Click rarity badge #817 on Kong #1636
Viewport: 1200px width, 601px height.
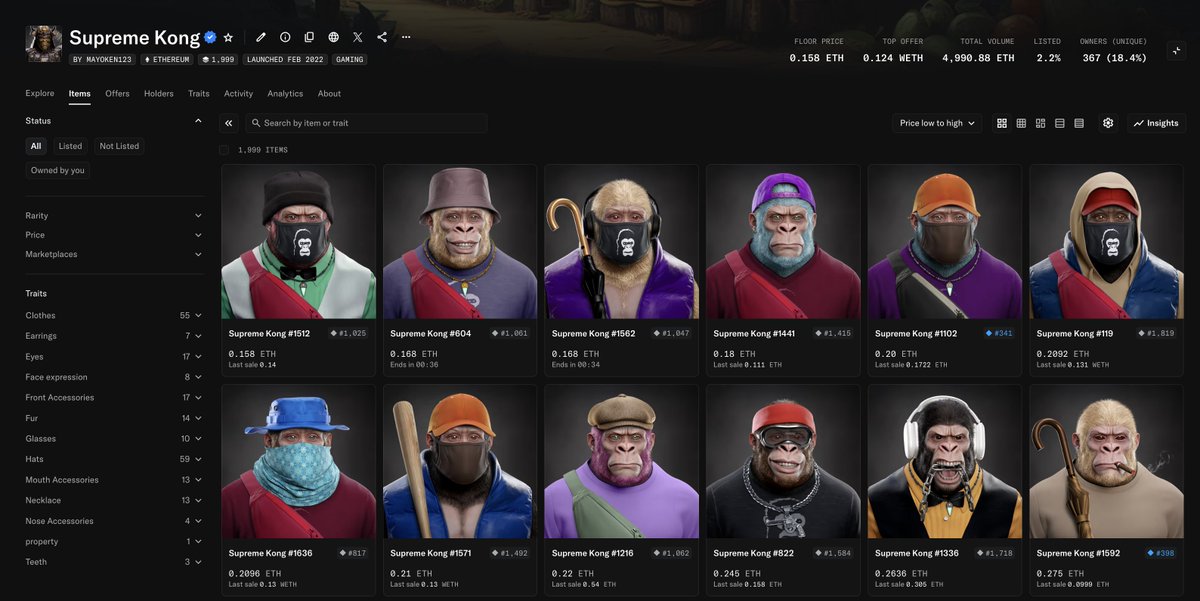coord(353,553)
